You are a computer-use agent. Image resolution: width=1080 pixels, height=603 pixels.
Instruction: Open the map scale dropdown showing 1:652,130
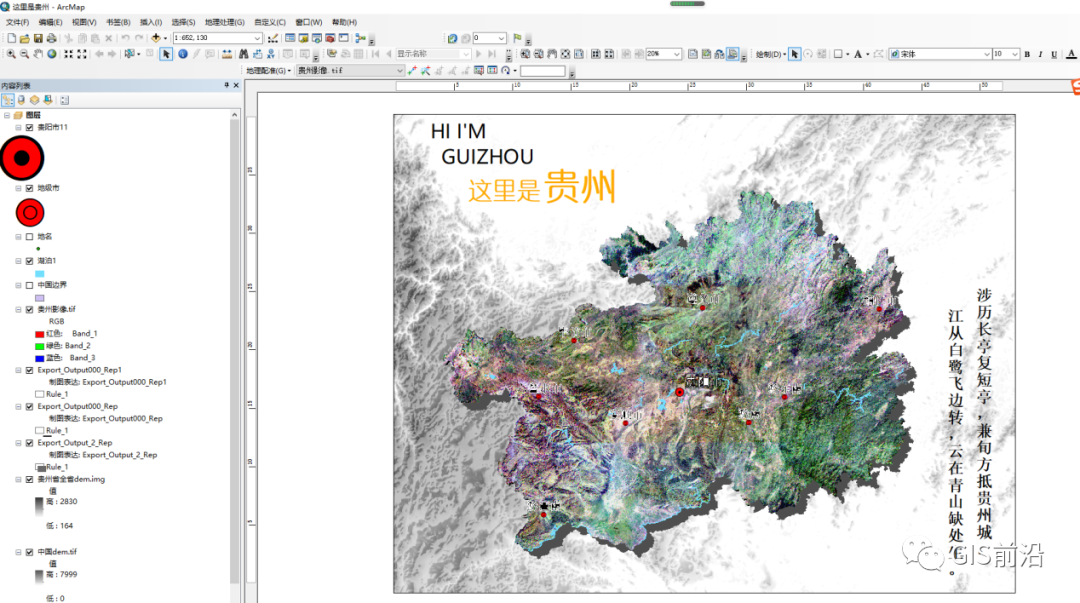tap(257, 38)
